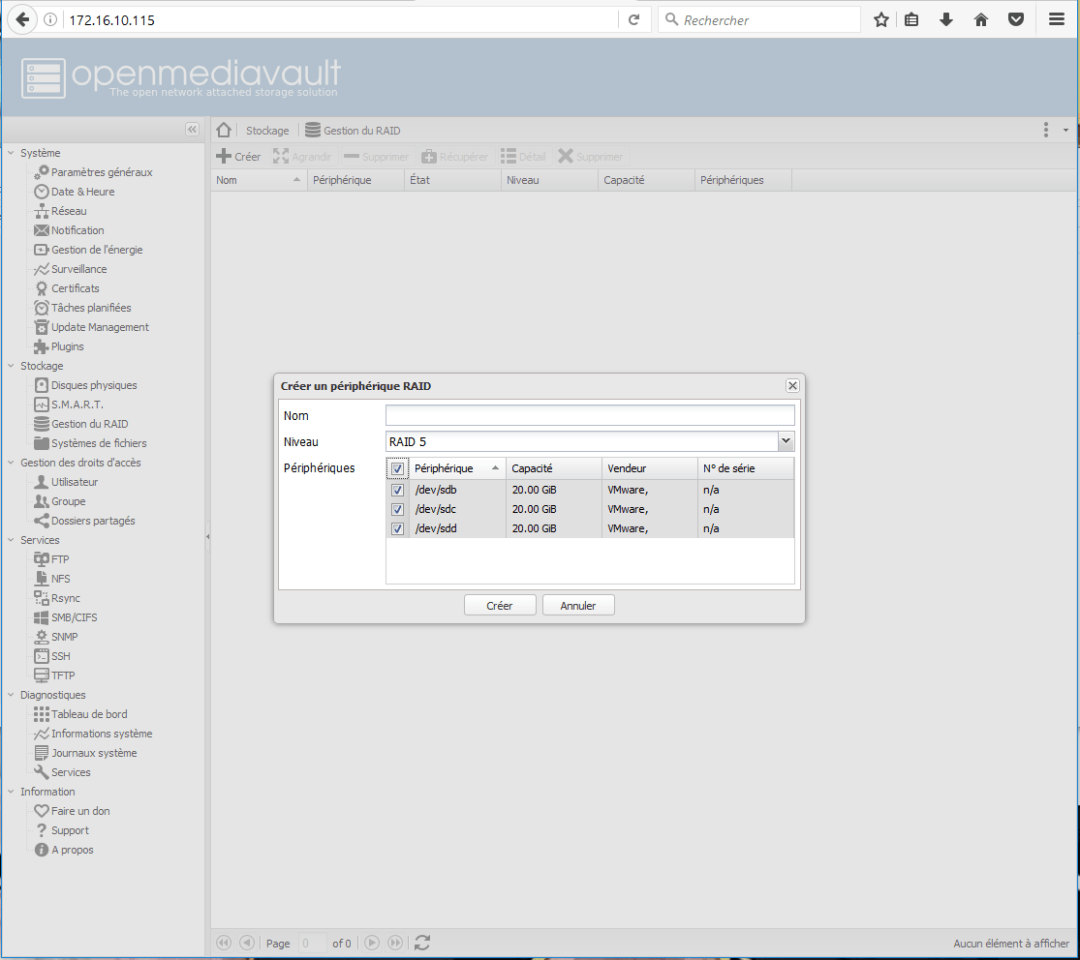Open Tableau de bord diagnostics

(88, 714)
